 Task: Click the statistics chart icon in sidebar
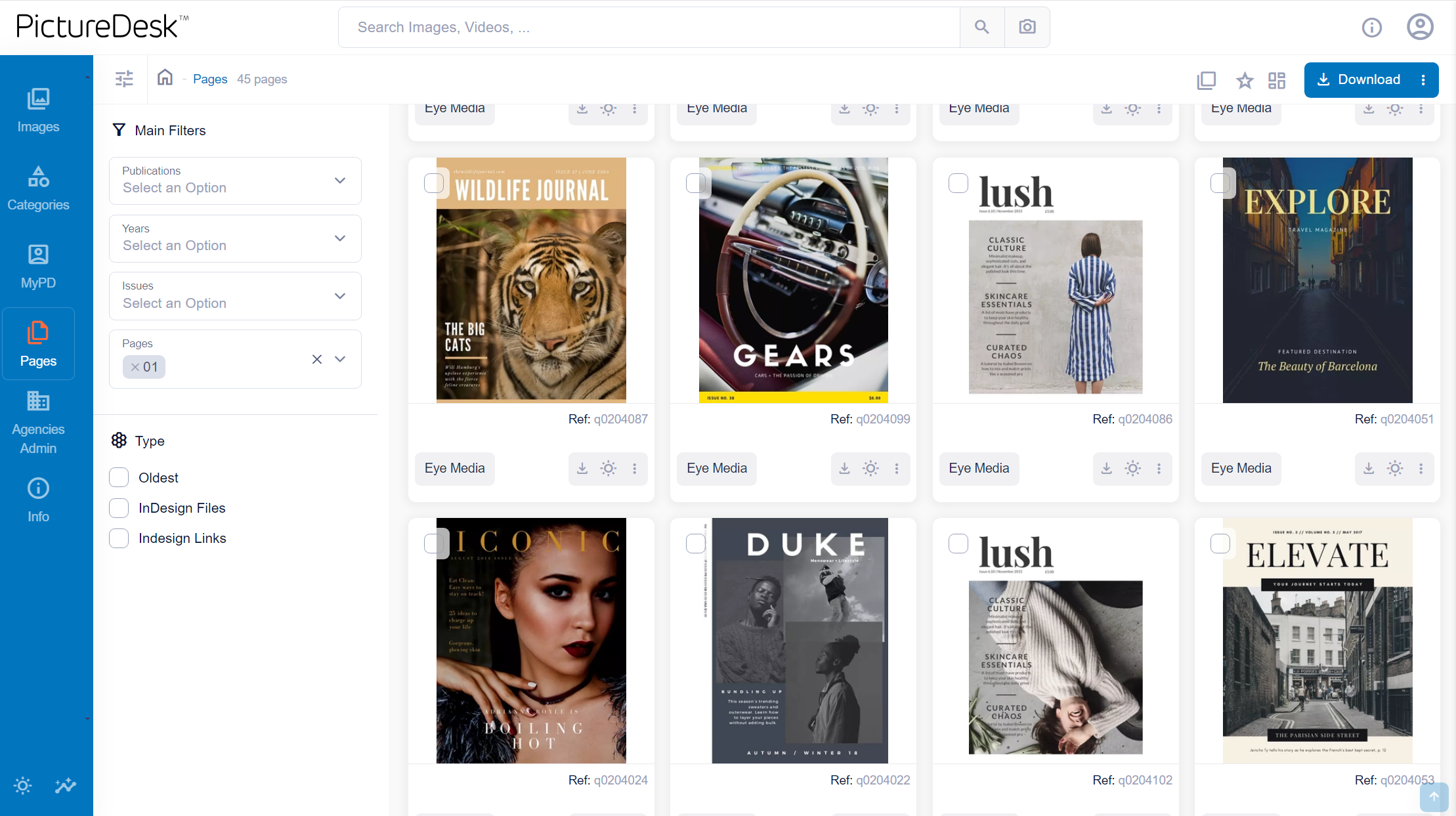tap(66, 785)
